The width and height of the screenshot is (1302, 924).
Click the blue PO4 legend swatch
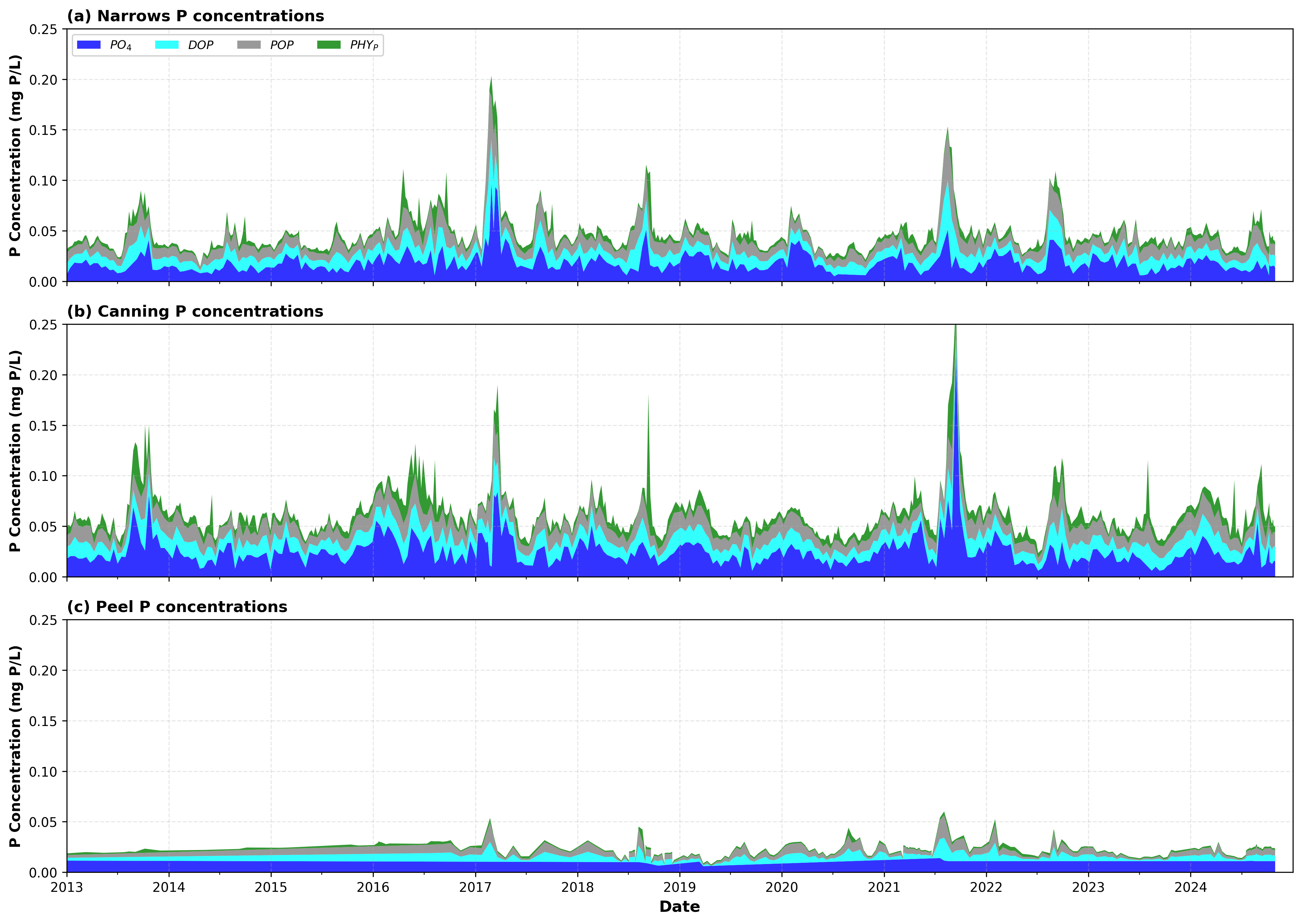point(88,45)
